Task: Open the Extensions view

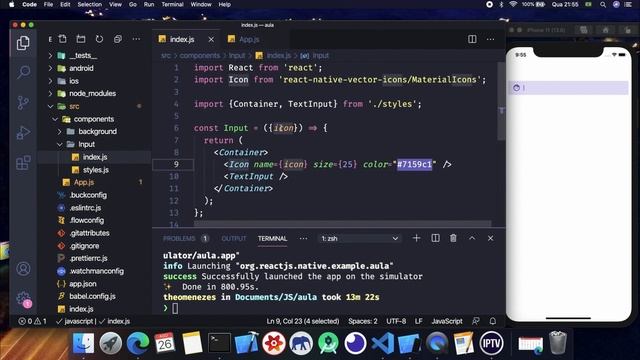Action: [x=23, y=163]
